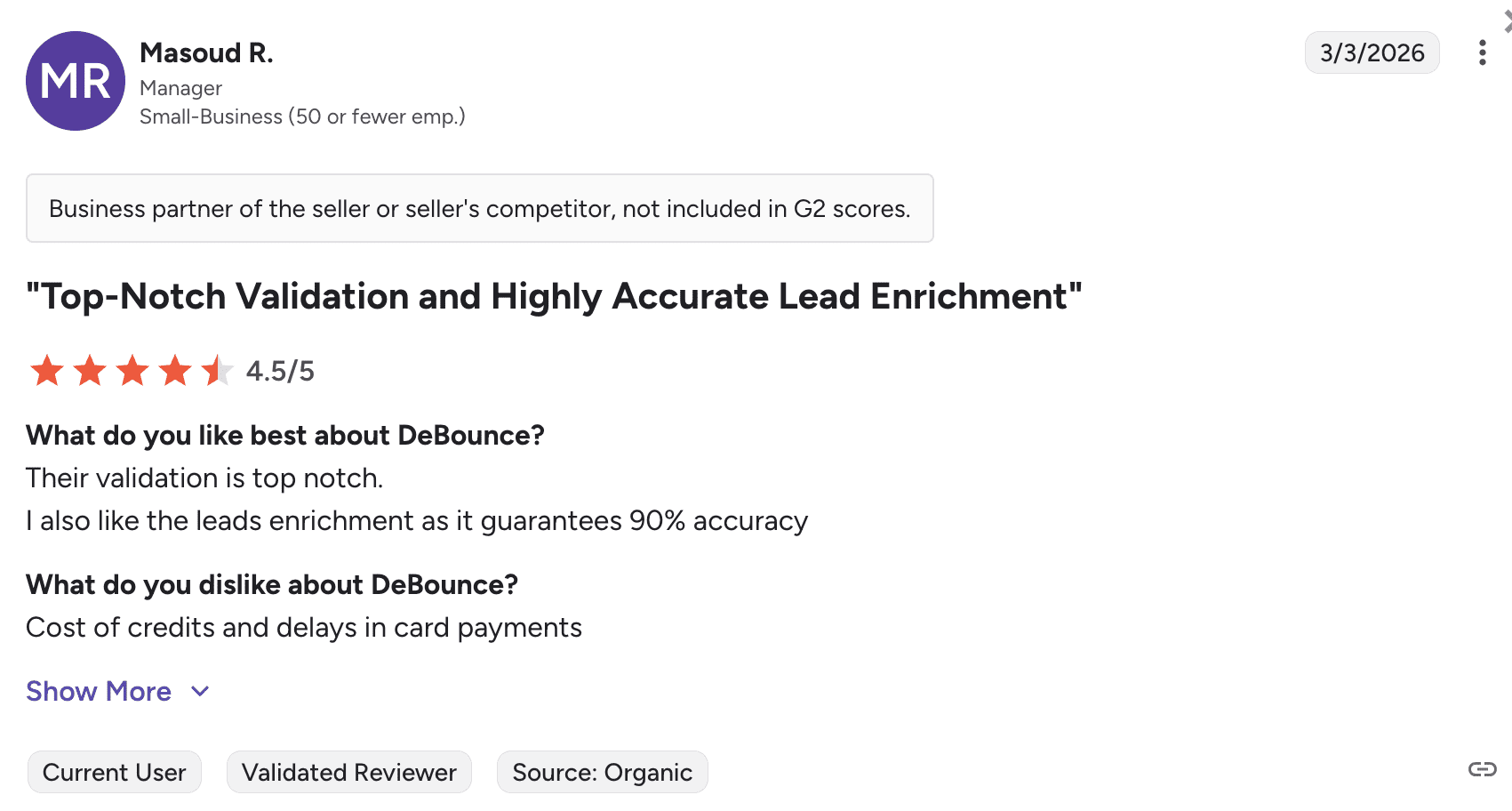Click the business partner disclaimer notice

[479, 208]
